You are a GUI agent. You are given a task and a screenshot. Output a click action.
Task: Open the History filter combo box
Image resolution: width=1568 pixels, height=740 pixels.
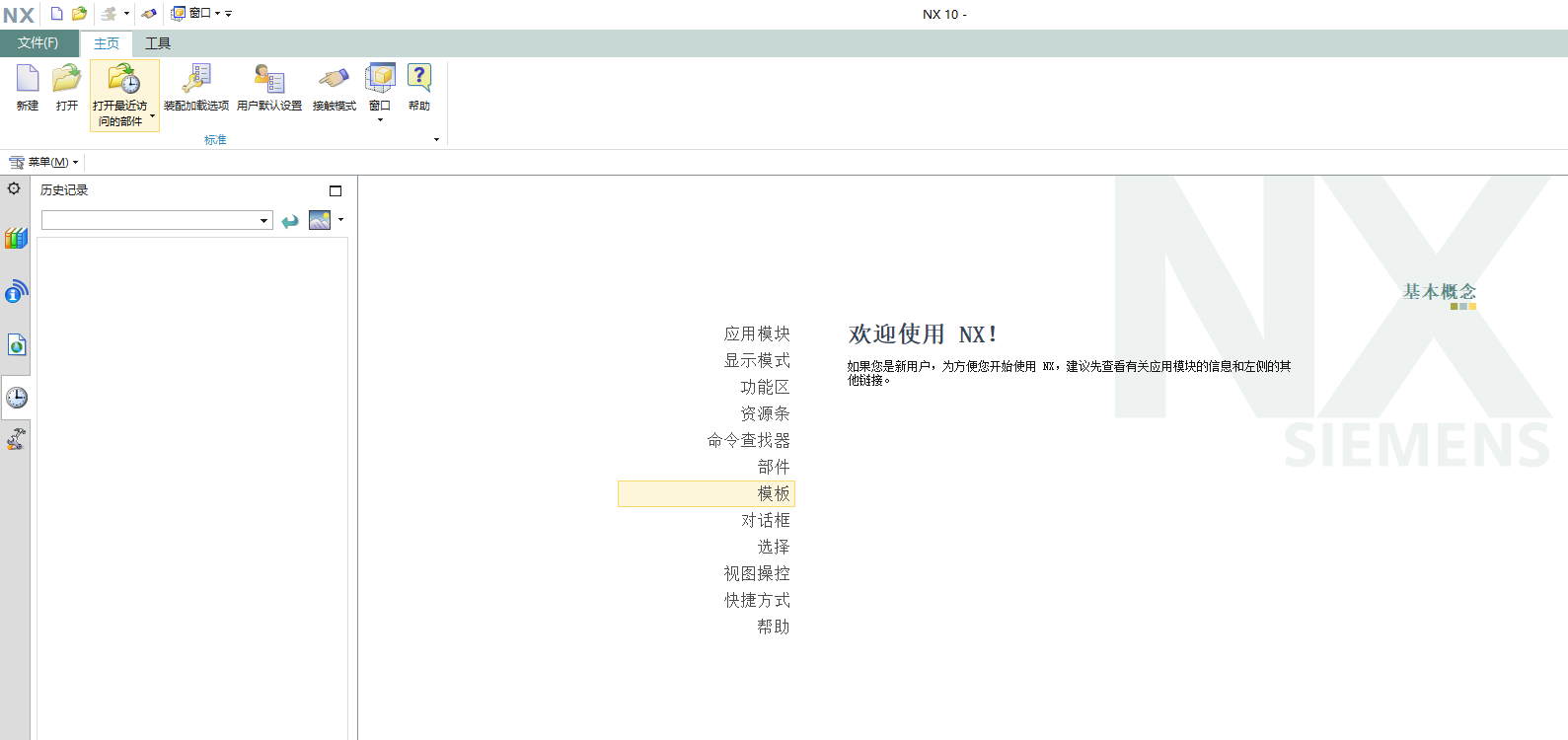(x=157, y=220)
